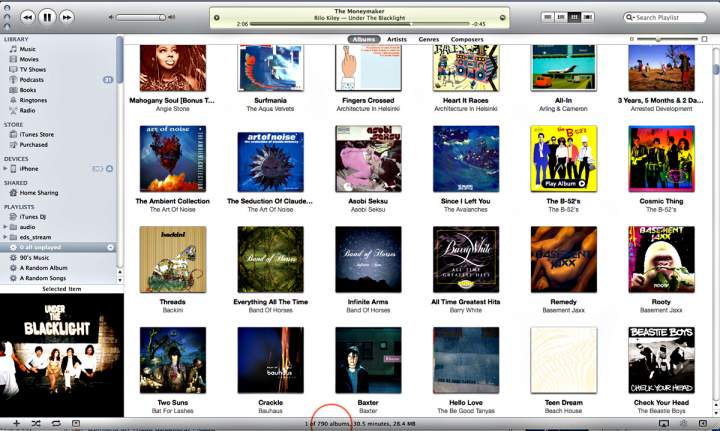Viewport: 720px width, 431px height.
Task: Pause the current song
Action: point(47,17)
